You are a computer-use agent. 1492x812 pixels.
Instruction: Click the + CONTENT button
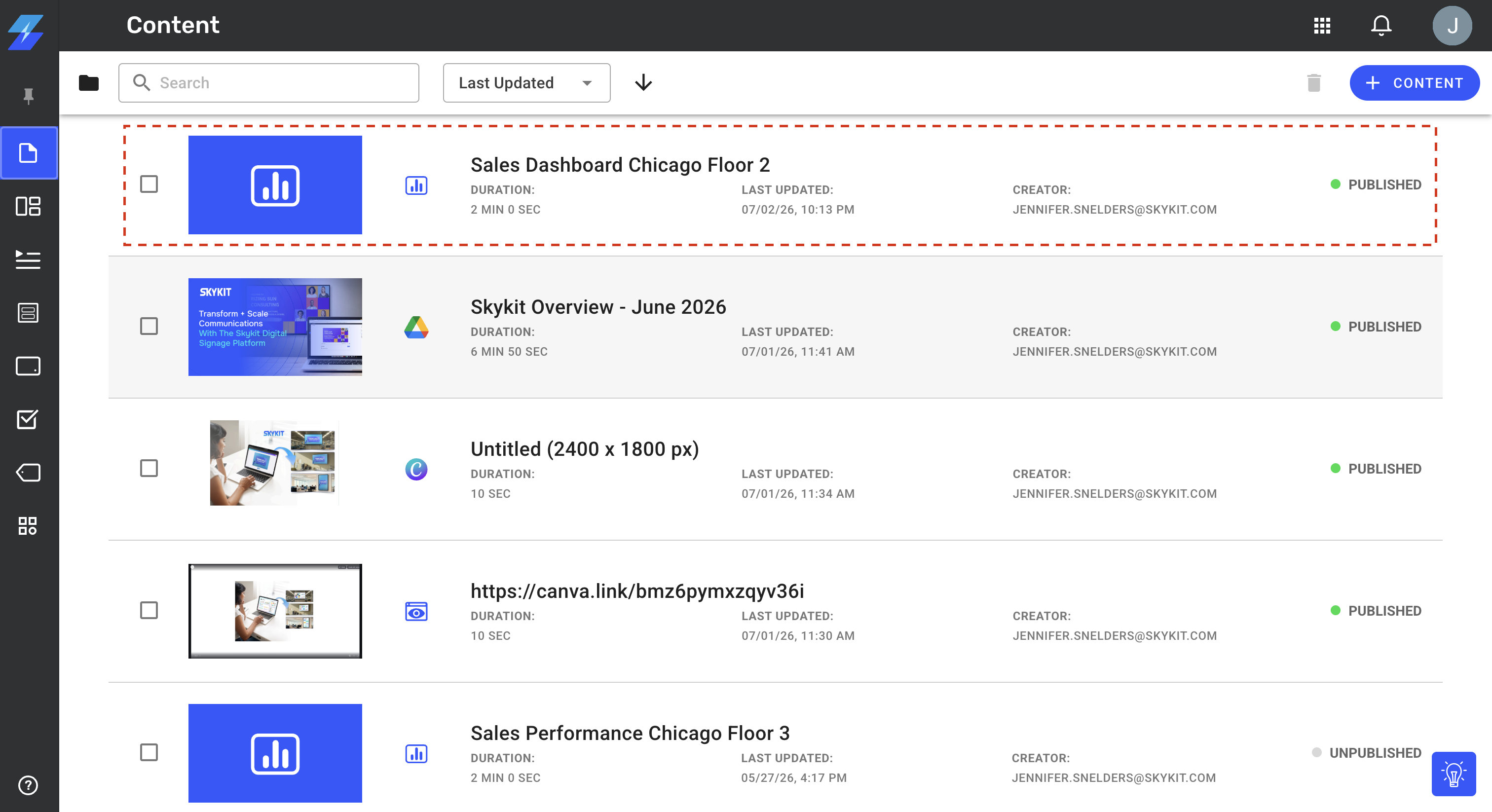(1415, 83)
